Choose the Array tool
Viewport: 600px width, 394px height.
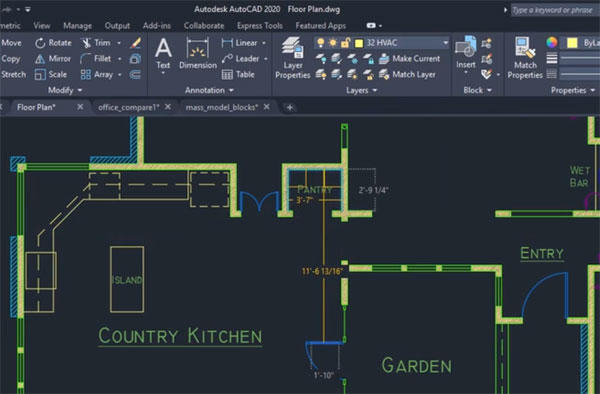tap(97, 74)
